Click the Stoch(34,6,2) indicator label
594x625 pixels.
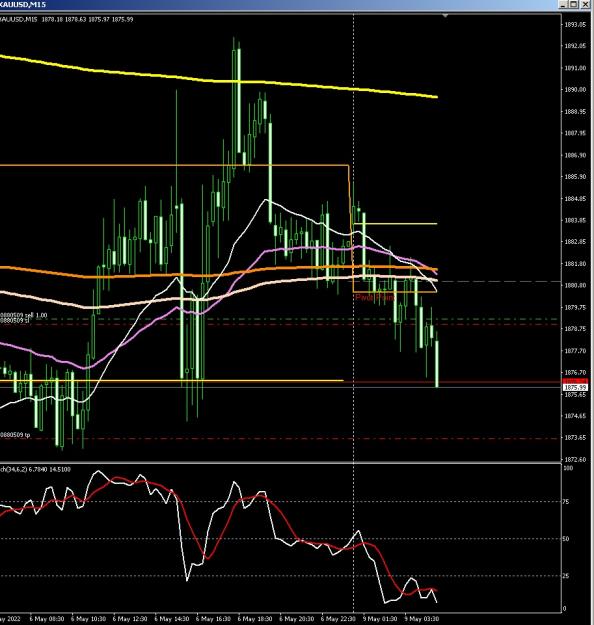click(35, 470)
